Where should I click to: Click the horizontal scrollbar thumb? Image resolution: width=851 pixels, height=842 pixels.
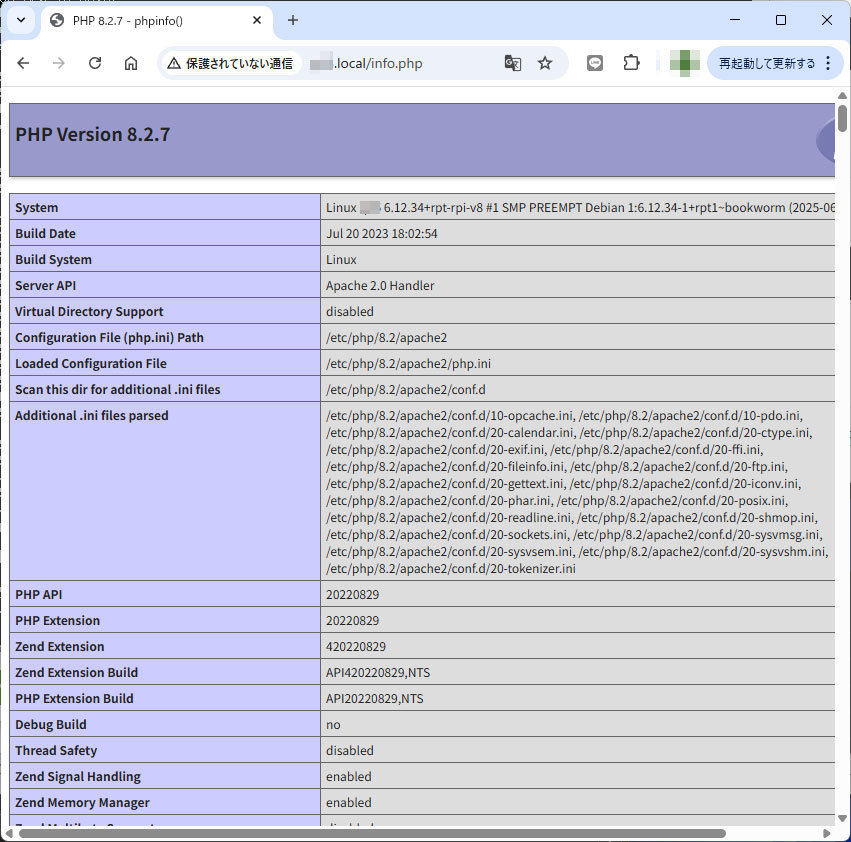tap(372, 833)
